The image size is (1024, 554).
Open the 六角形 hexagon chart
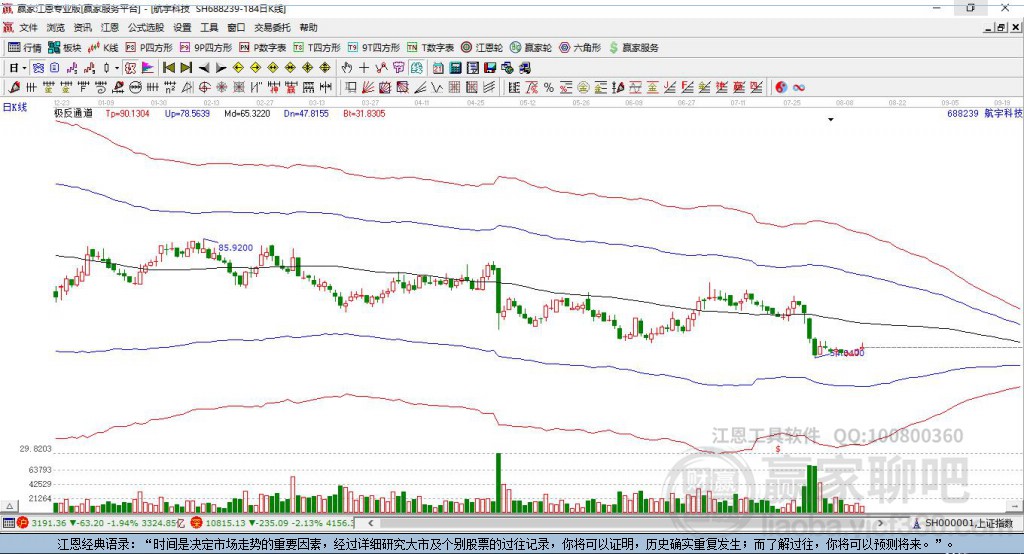pos(580,48)
